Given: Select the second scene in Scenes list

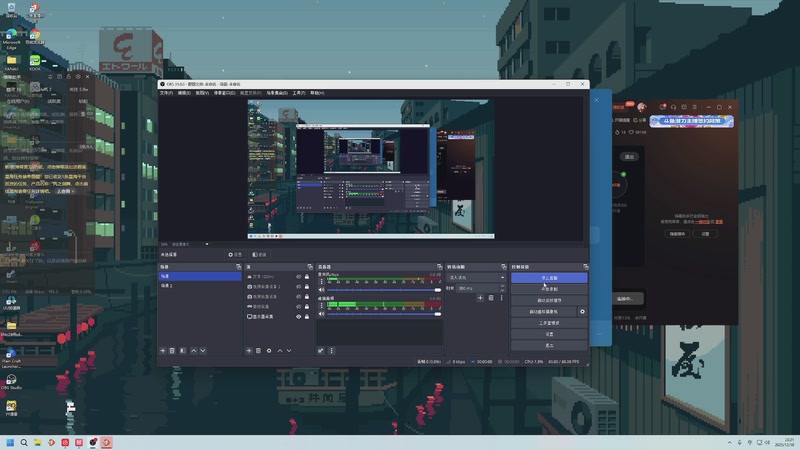Looking at the screenshot, I should (200, 286).
